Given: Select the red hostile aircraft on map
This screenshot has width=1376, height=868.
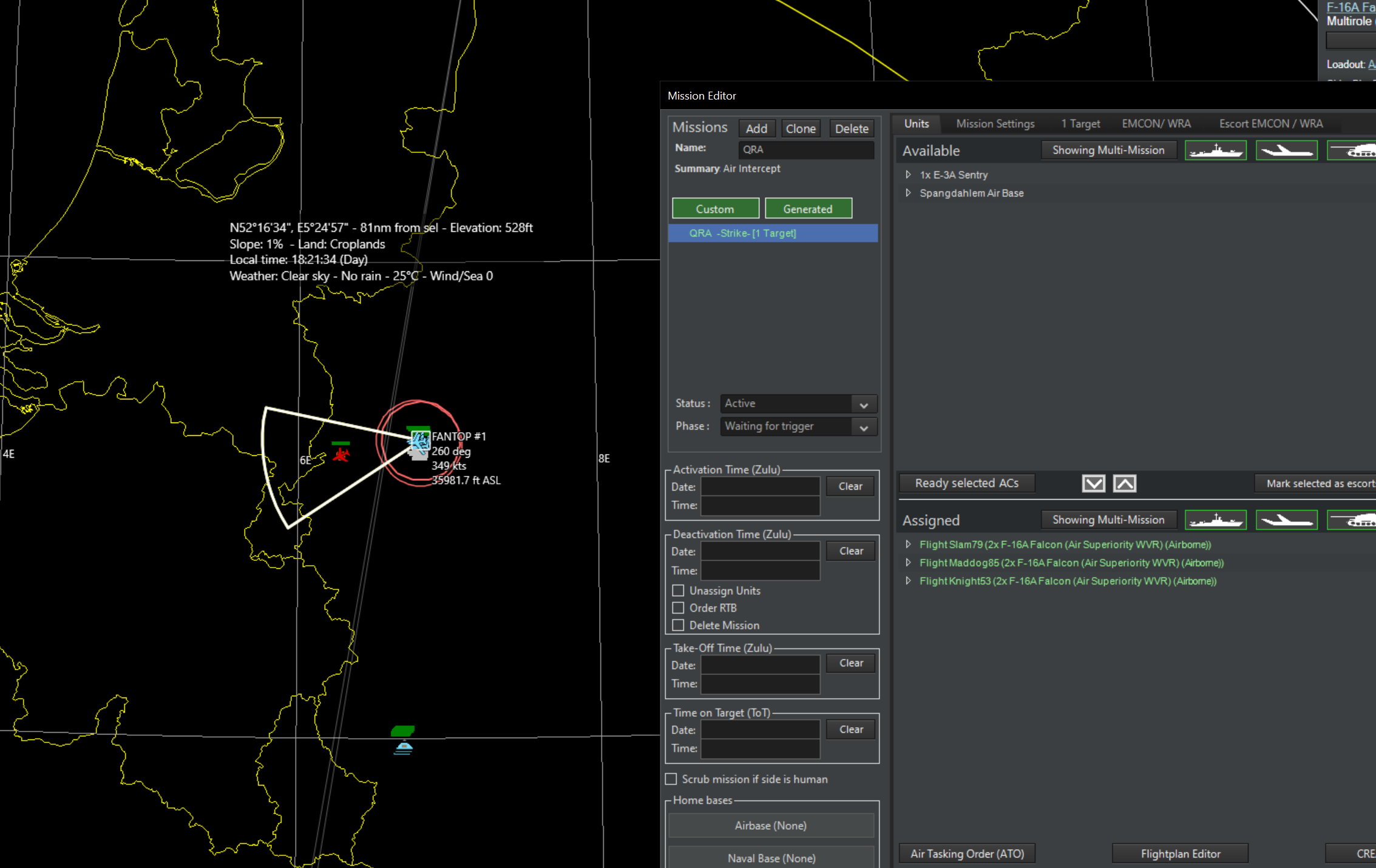Looking at the screenshot, I should coord(341,454).
